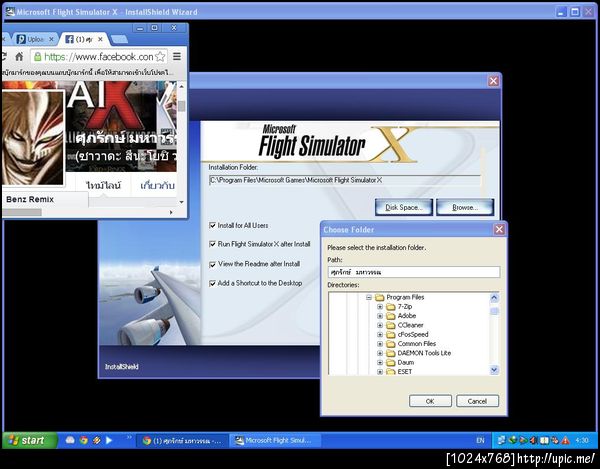Expand the CCleaner tree node
600x469 pixels.
[380, 325]
